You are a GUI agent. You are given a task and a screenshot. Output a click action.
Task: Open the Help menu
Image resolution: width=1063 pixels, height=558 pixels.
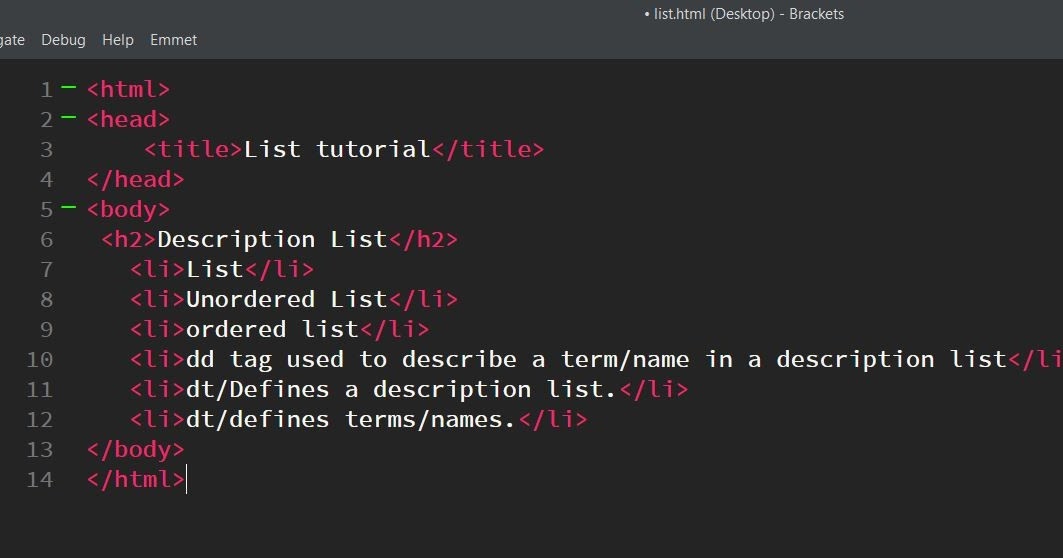117,40
